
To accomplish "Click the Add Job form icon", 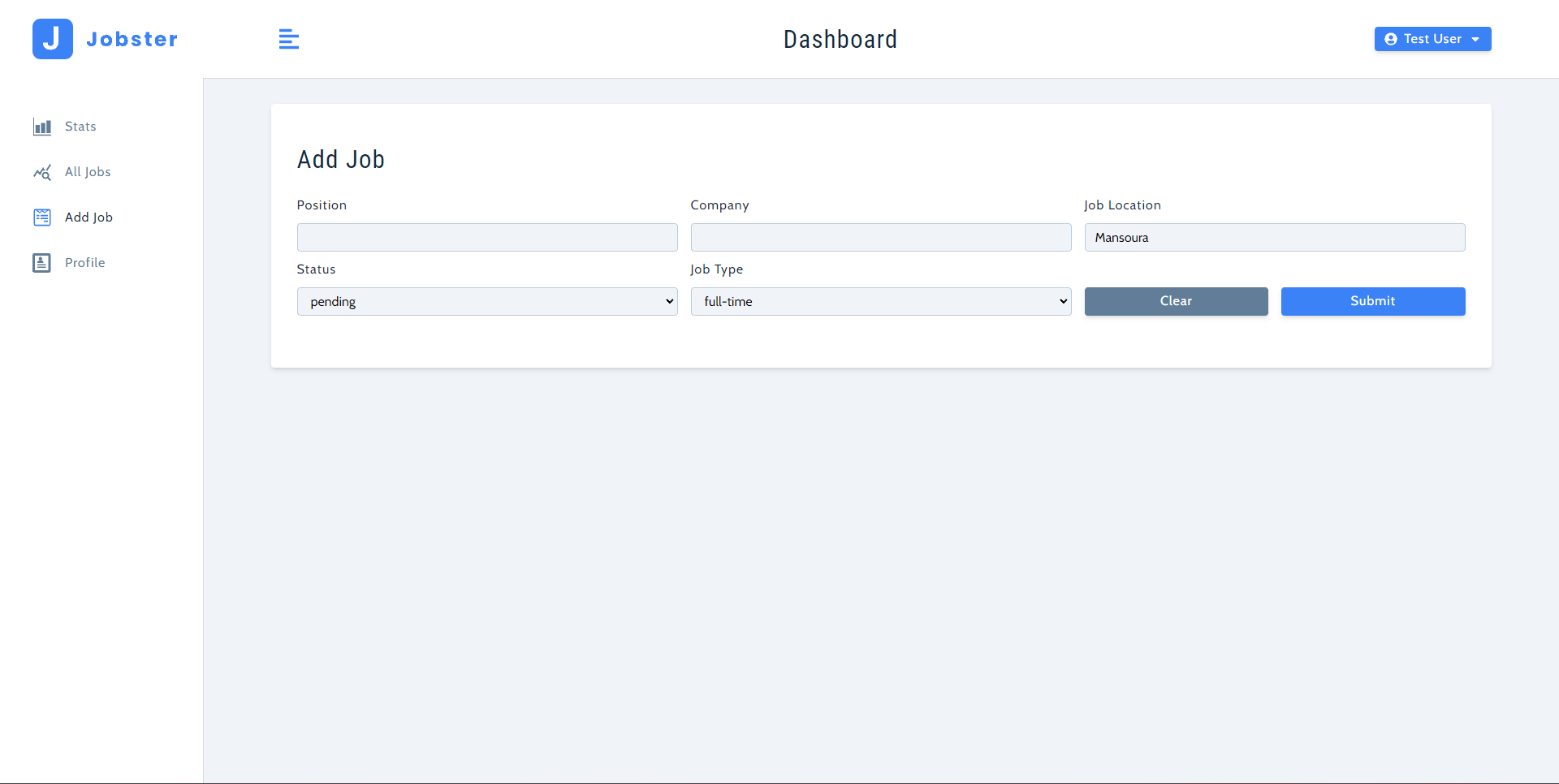I will click(x=42, y=218).
